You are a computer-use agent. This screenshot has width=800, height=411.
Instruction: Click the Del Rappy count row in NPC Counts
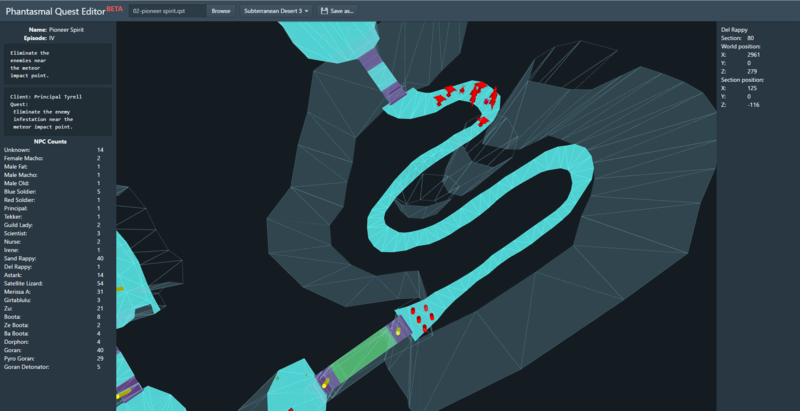[54, 267]
